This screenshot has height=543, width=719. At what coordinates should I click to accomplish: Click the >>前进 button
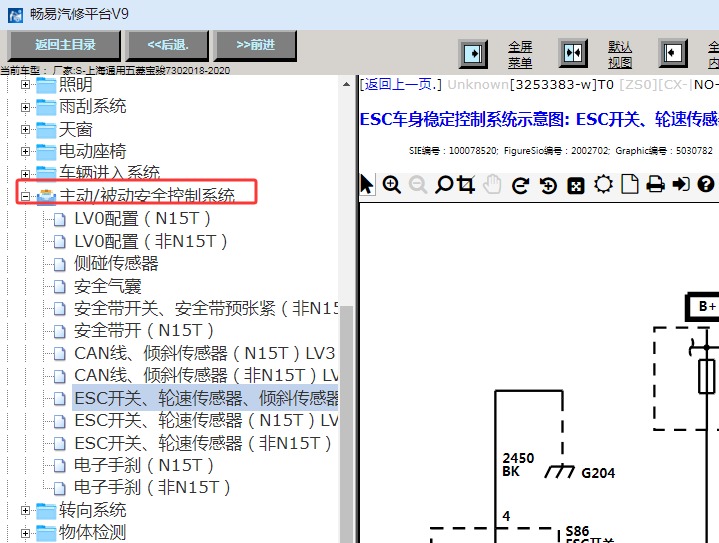pyautogui.click(x=255, y=45)
